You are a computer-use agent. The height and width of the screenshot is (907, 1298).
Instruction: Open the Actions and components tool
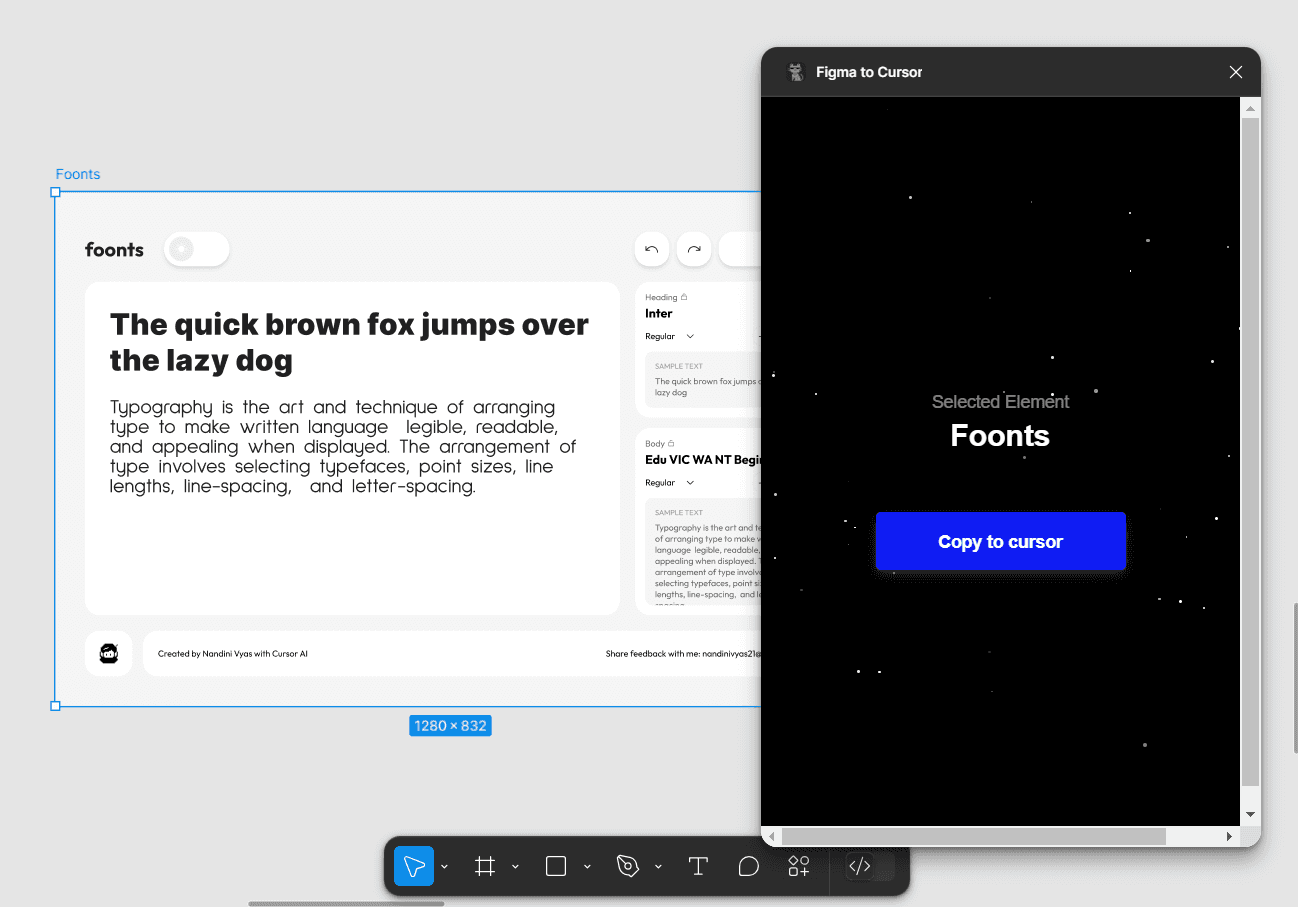(x=799, y=866)
